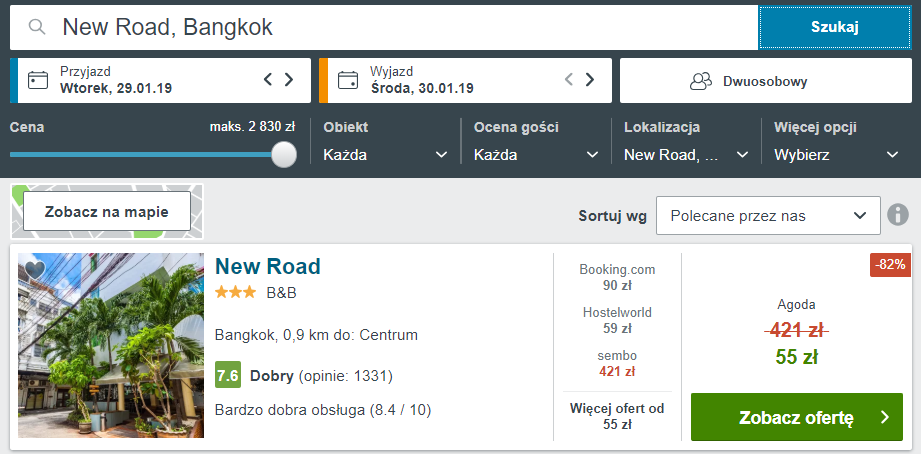Click the Zobacz ofertę button
This screenshot has height=454, width=921.
pos(796,417)
